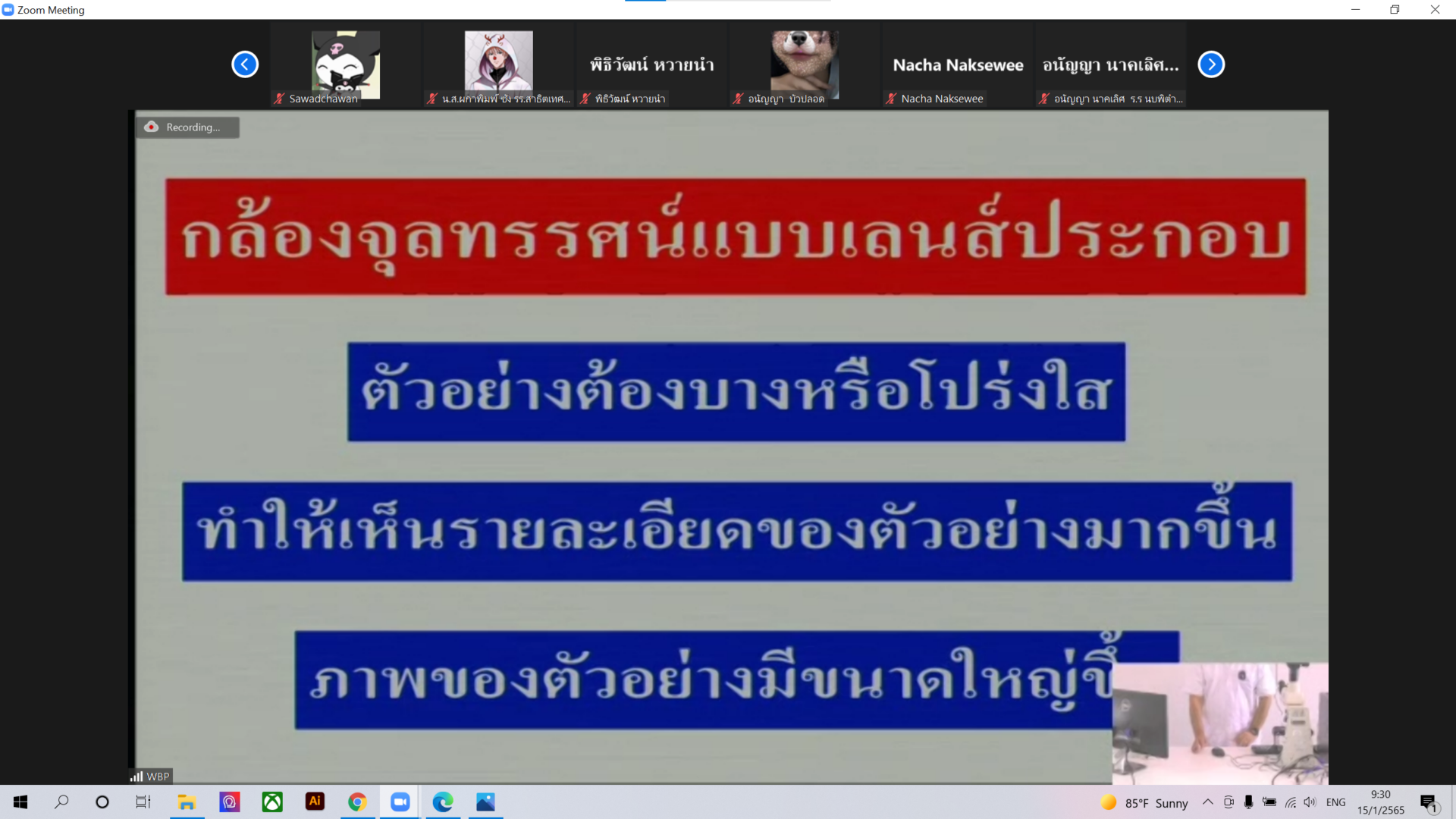This screenshot has width=1456, height=819.
Task: Open the system volume control
Action: 1310,802
